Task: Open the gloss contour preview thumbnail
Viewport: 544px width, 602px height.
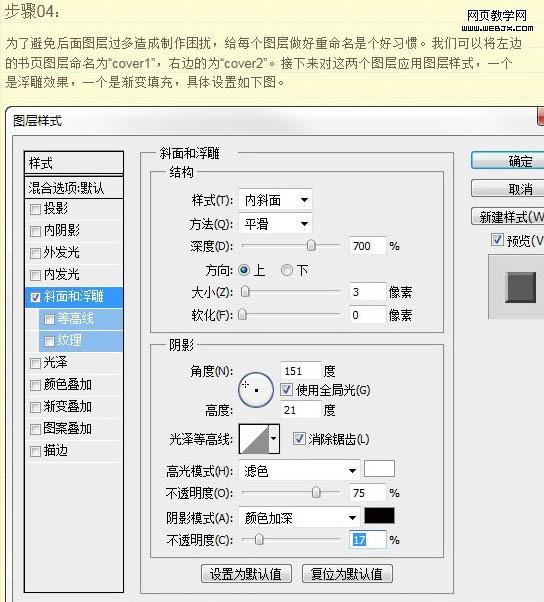Action: [254, 439]
